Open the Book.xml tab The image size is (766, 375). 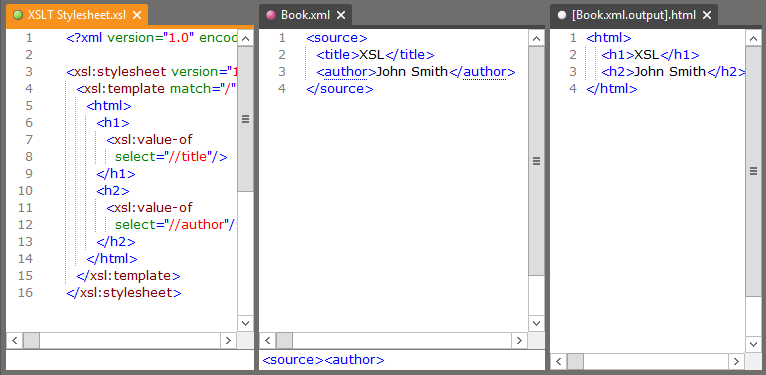click(305, 15)
